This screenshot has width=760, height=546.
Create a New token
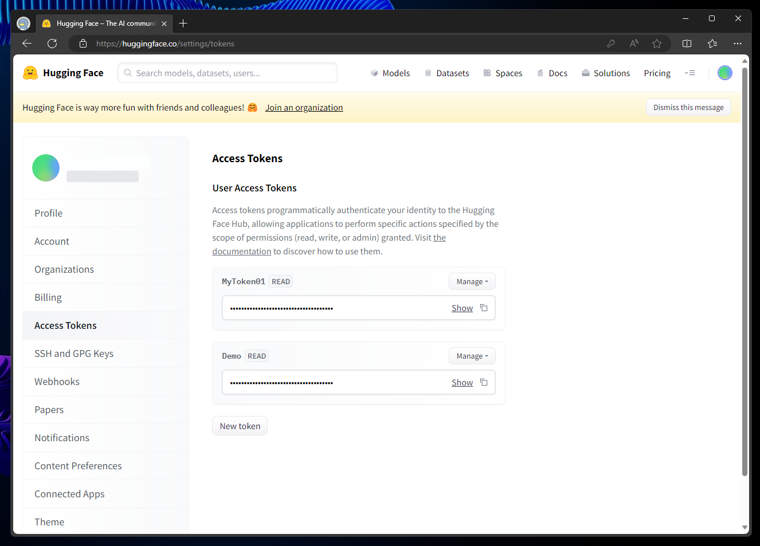coord(240,426)
